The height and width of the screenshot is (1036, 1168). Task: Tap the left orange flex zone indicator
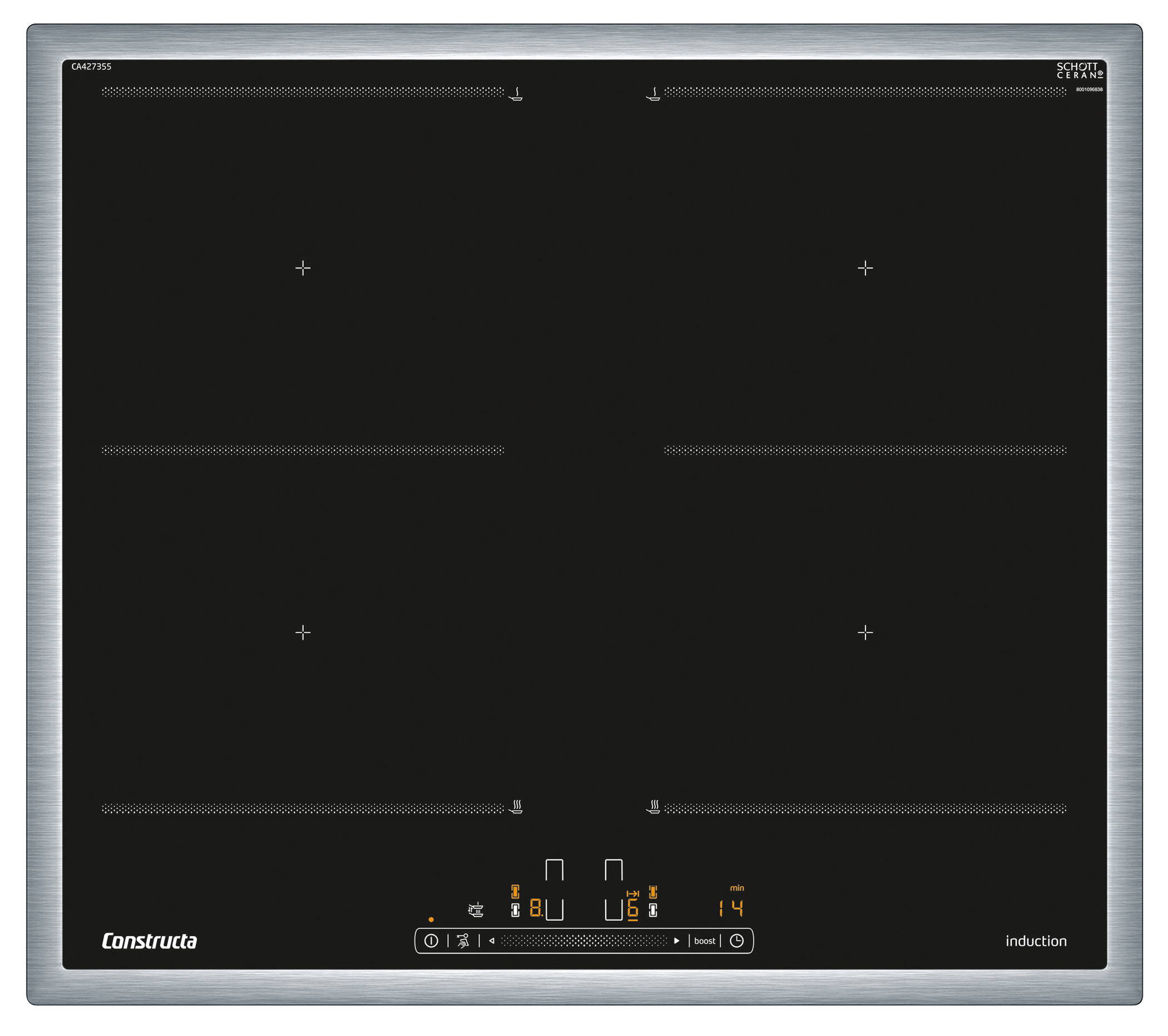(x=515, y=891)
